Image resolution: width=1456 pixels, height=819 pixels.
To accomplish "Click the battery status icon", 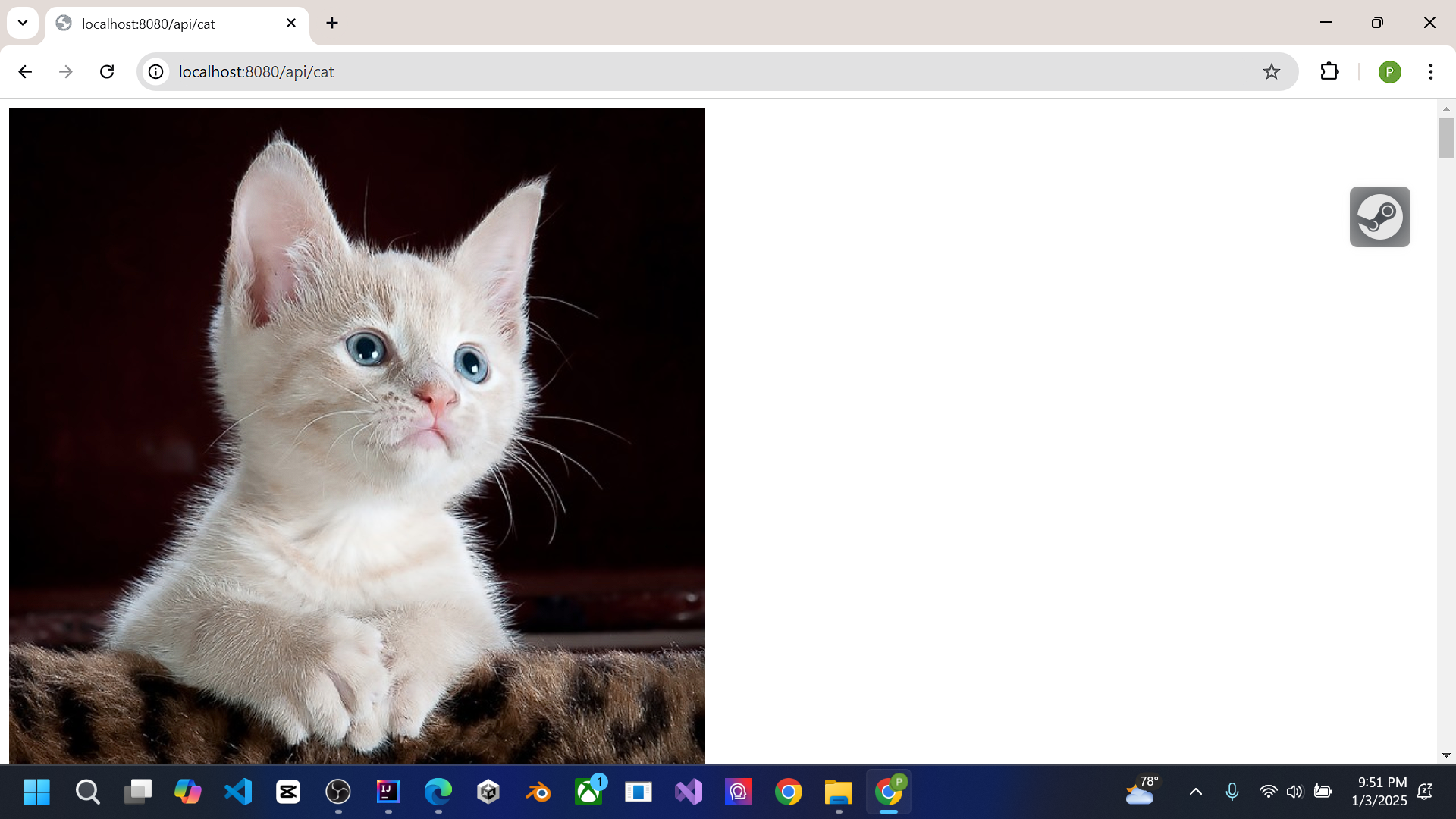I will [x=1323, y=792].
